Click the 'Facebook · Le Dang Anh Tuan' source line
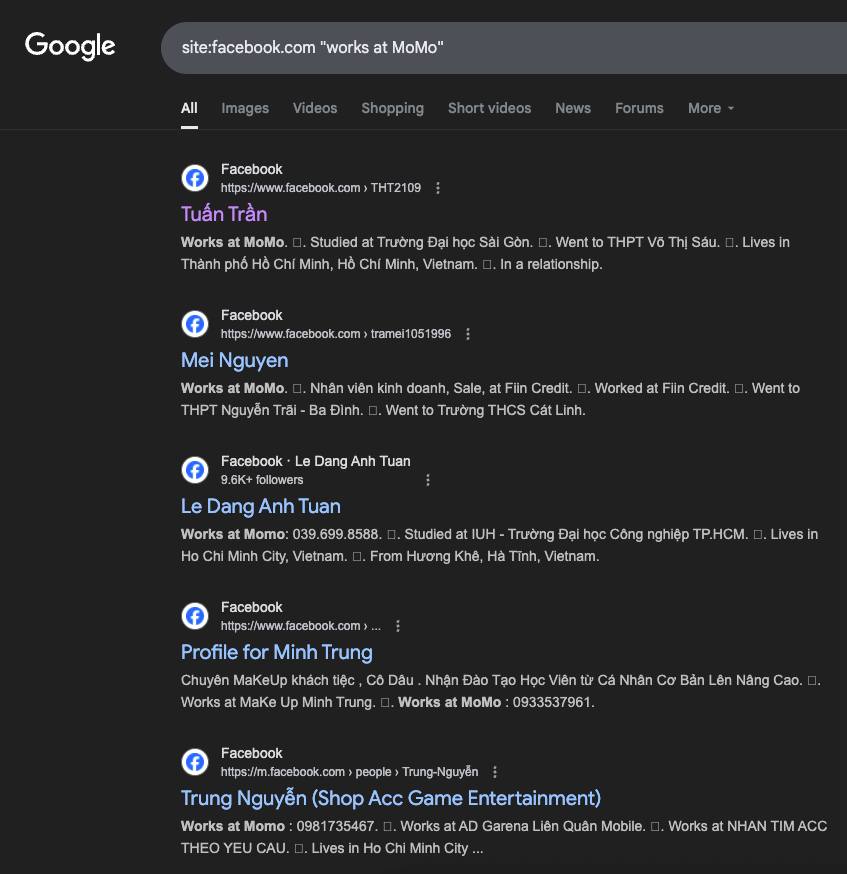 pyautogui.click(x=315, y=461)
